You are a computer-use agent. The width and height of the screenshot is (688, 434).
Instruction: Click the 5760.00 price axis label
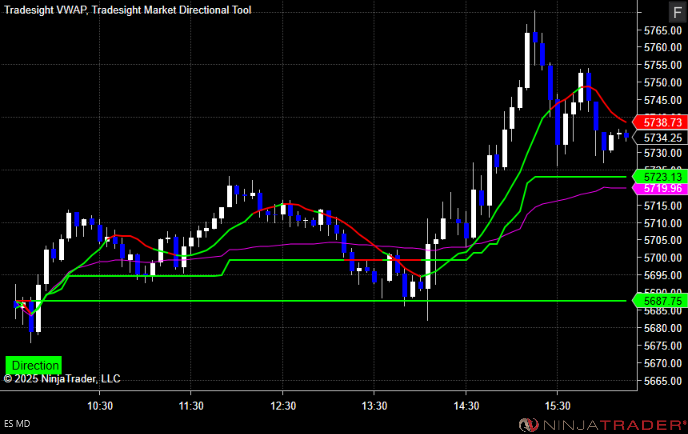(x=663, y=47)
